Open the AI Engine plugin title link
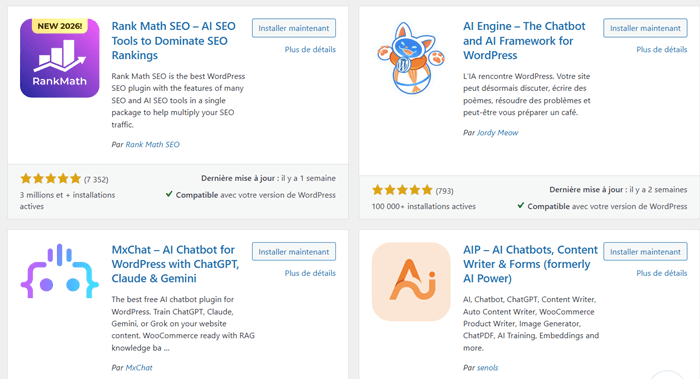Viewport: 700px width, 379px height. [x=524, y=41]
